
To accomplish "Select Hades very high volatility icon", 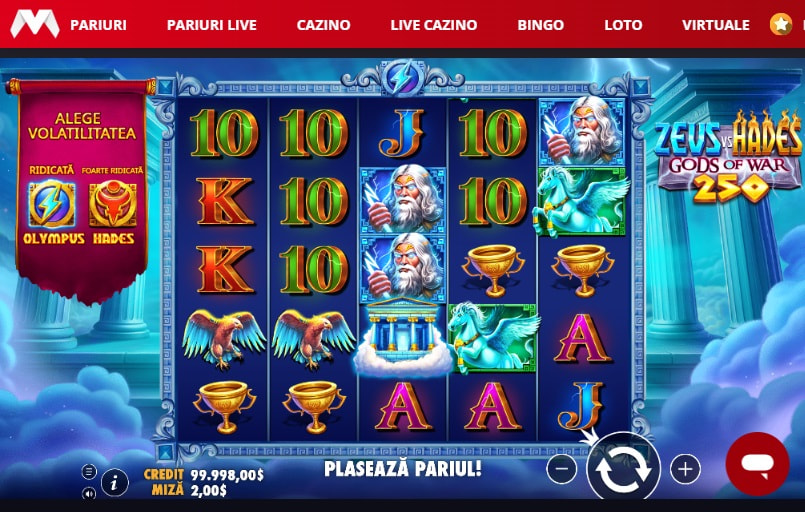I will (x=113, y=204).
